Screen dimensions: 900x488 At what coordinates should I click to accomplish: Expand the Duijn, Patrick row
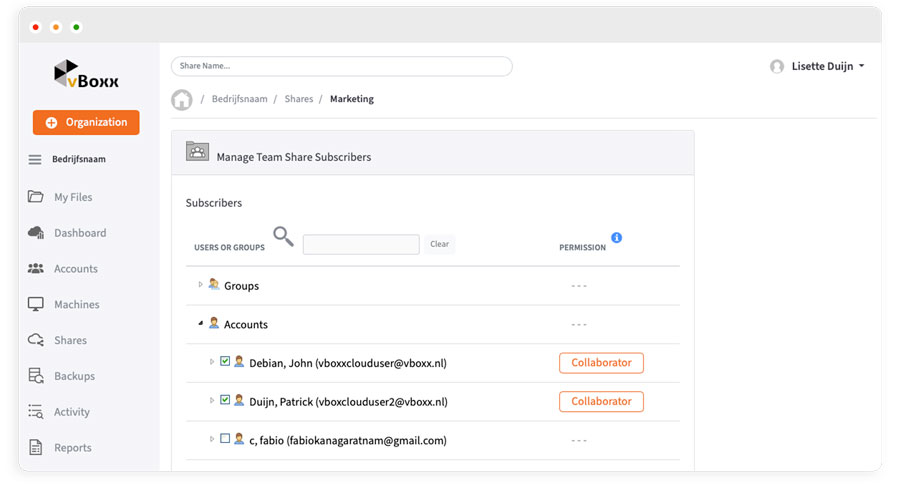[x=212, y=400]
